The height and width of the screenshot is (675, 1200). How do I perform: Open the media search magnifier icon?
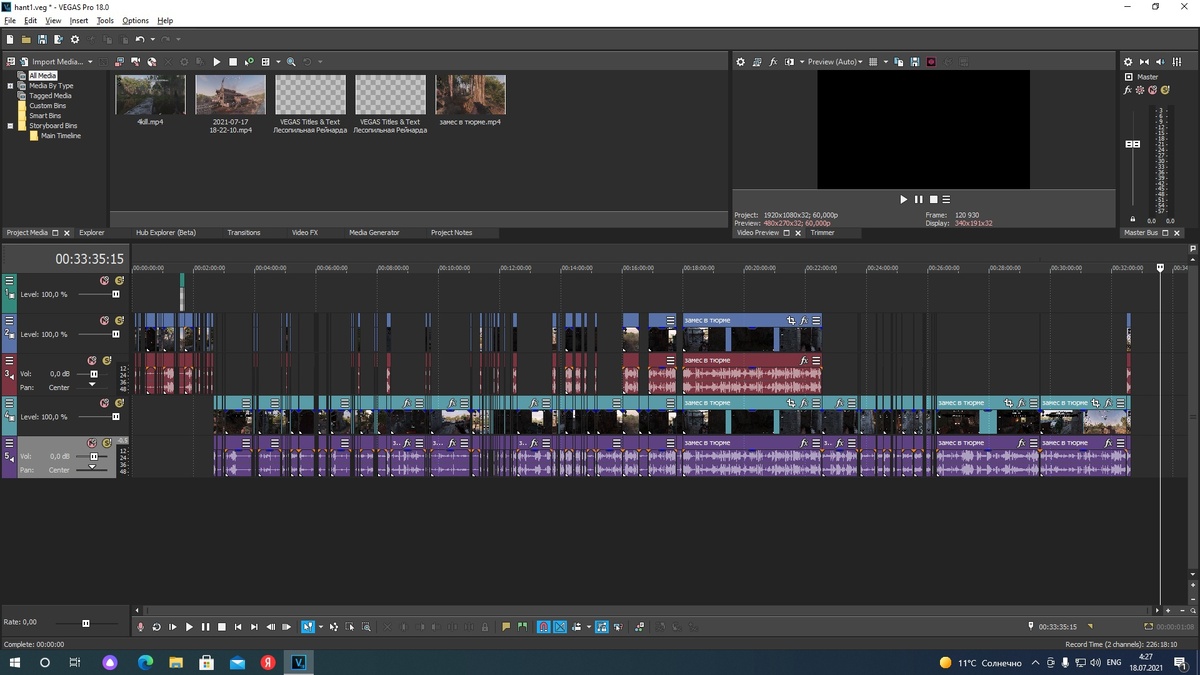coord(291,62)
